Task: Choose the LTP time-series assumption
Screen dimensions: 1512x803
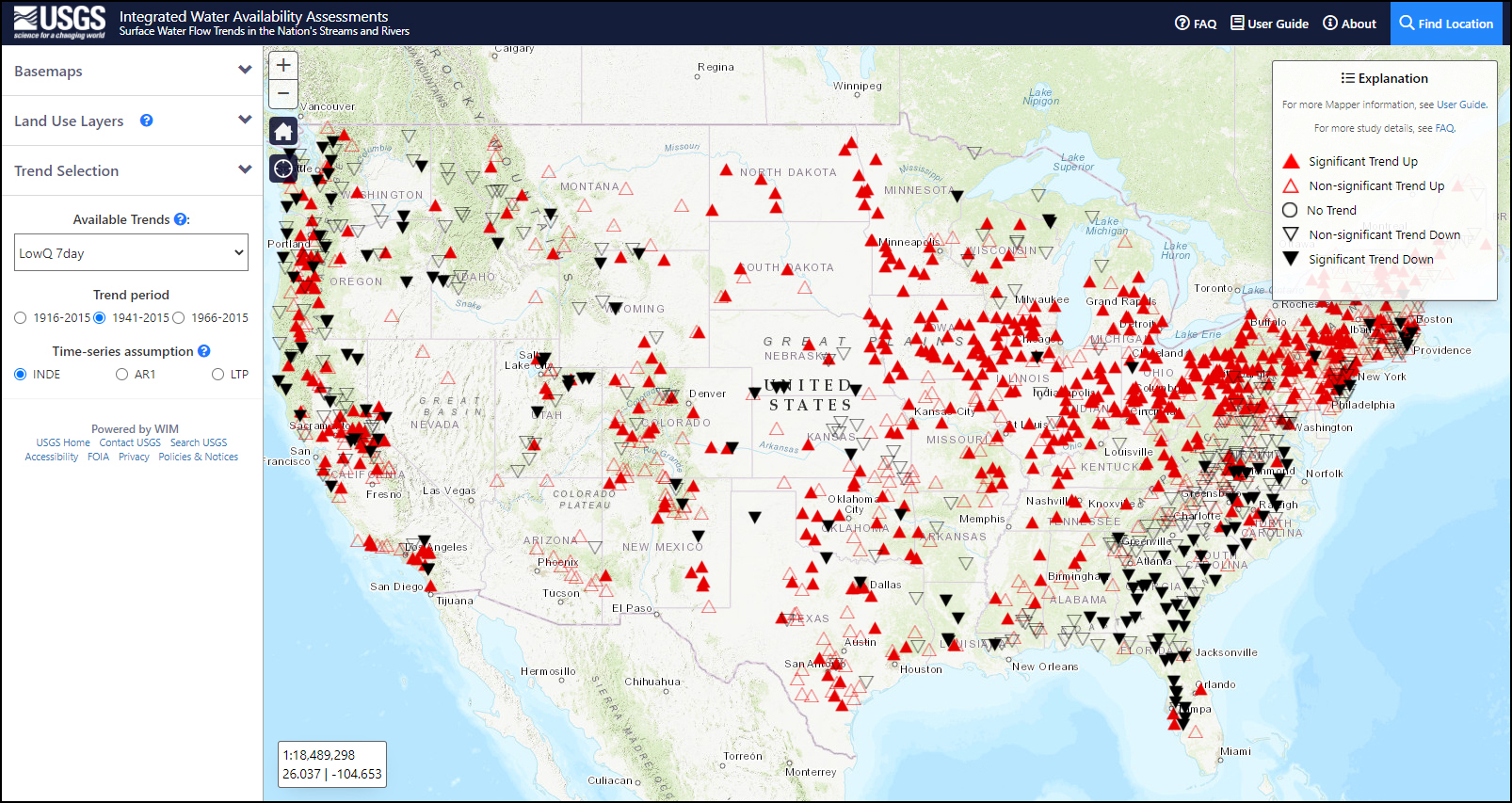Action: [218, 375]
